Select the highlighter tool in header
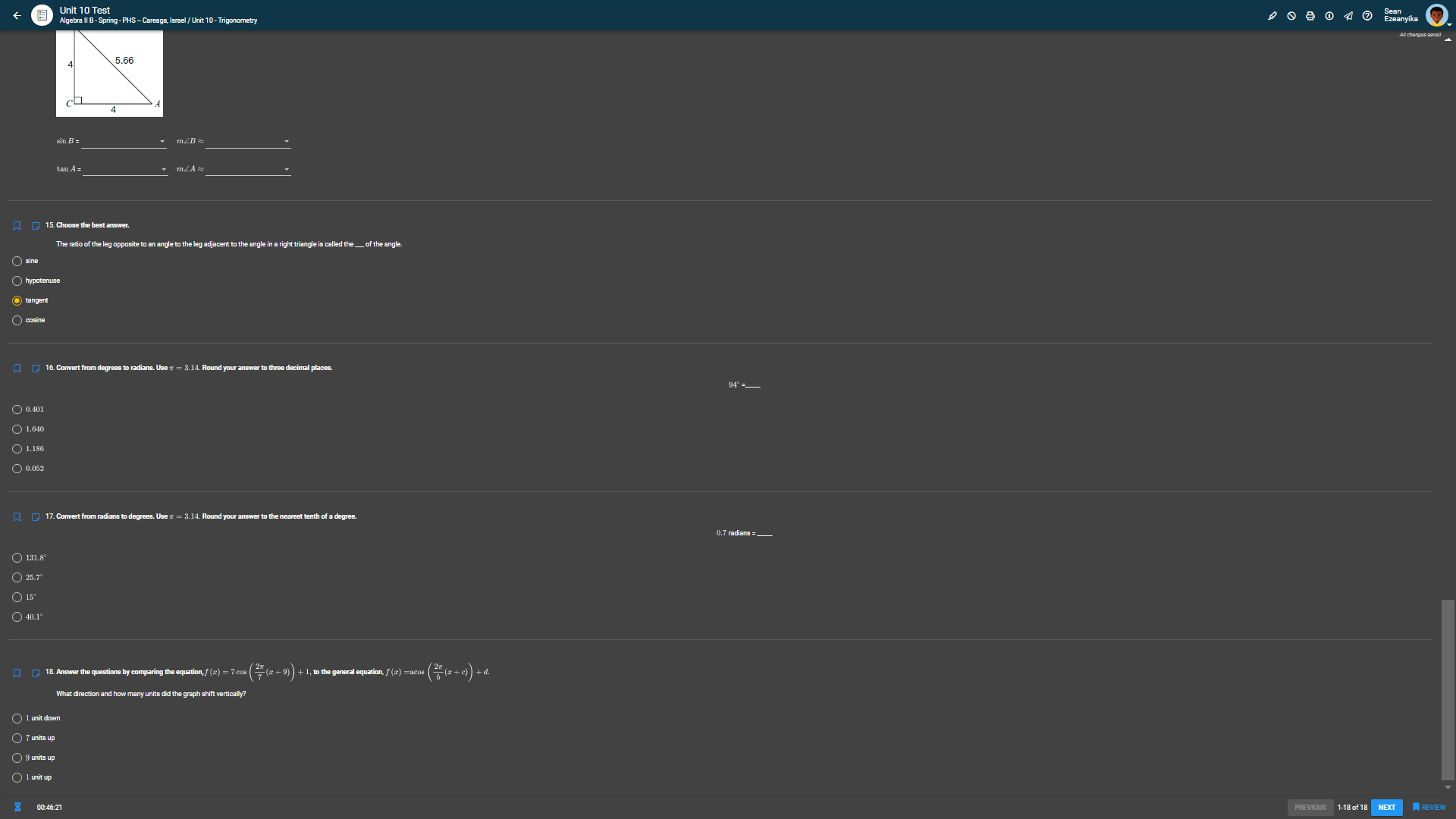Screen dimensions: 1456x819 click(x=1272, y=16)
